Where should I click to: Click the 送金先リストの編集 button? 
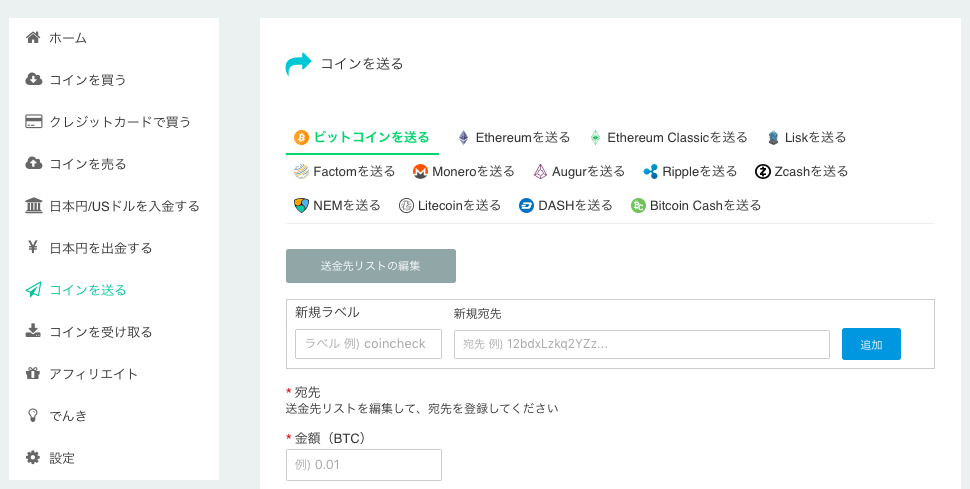click(371, 266)
